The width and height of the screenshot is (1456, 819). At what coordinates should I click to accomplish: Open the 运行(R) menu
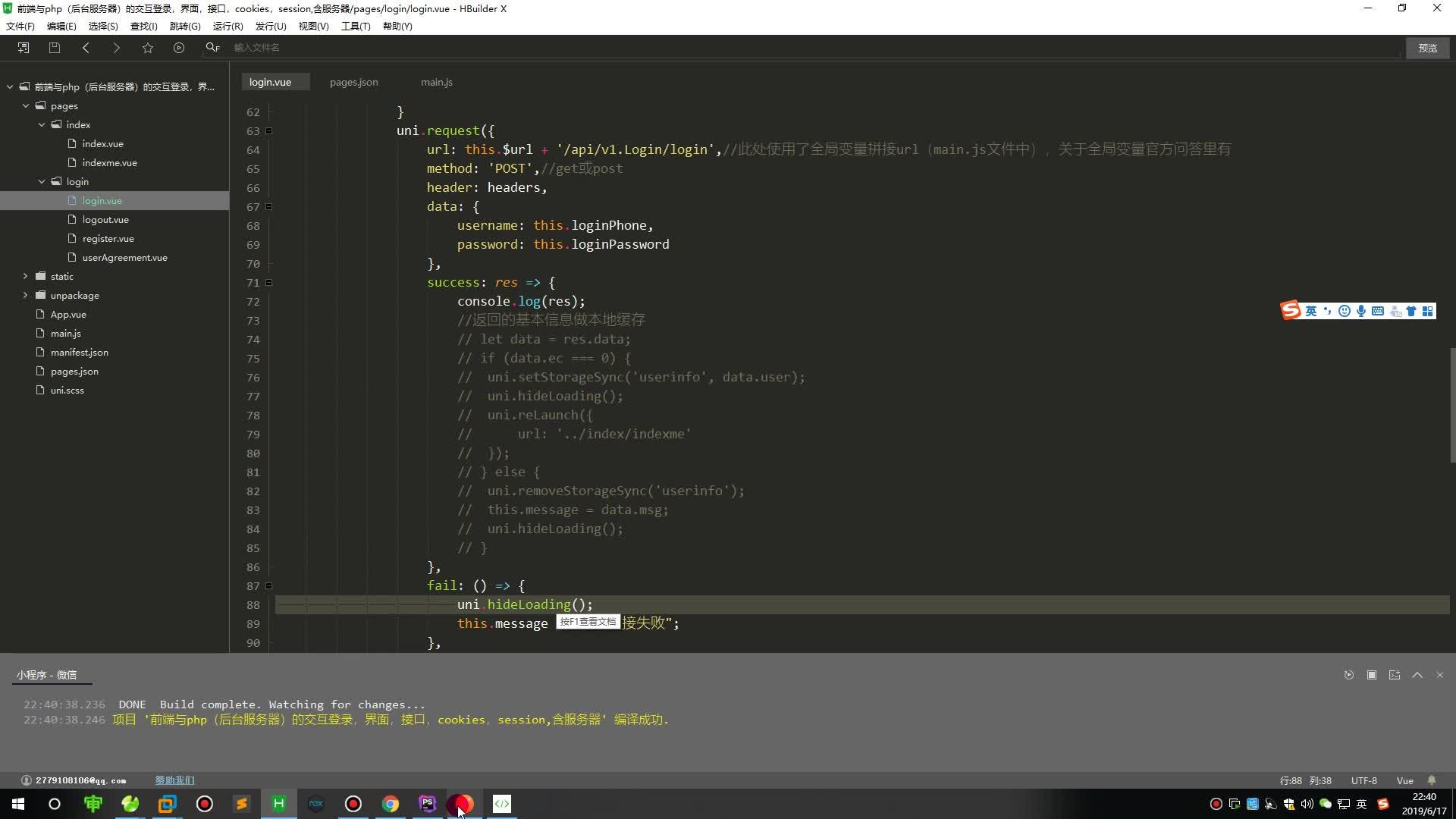(227, 26)
